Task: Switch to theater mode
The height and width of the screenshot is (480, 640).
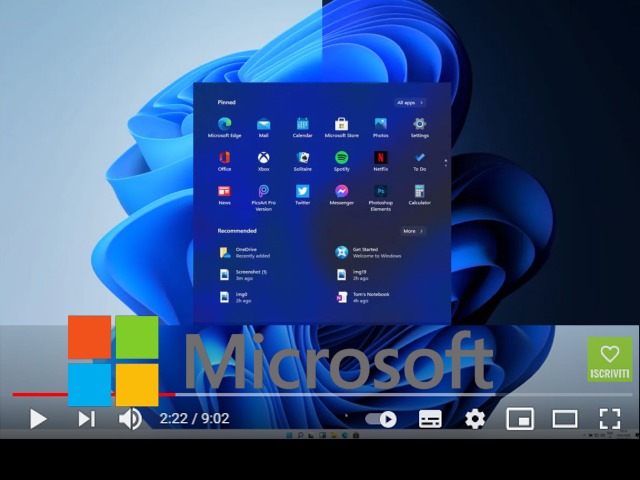Action: click(565, 419)
